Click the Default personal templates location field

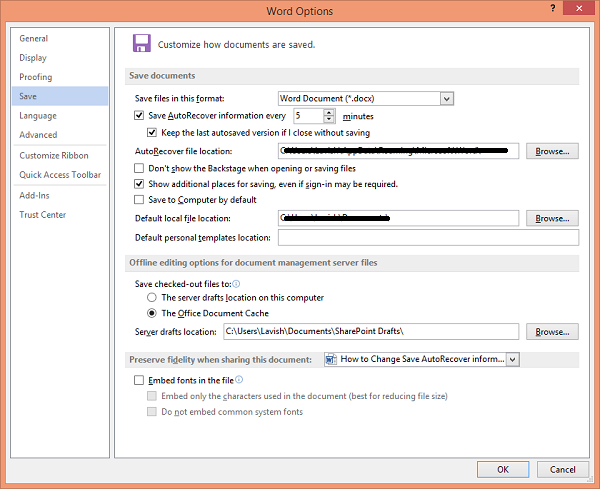pos(428,238)
